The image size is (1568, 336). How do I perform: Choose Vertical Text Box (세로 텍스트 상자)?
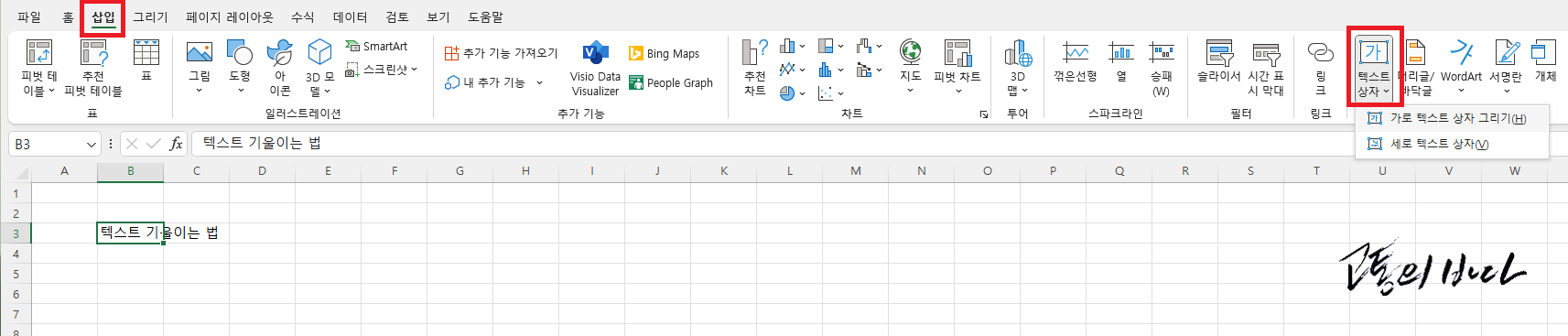click(1452, 144)
